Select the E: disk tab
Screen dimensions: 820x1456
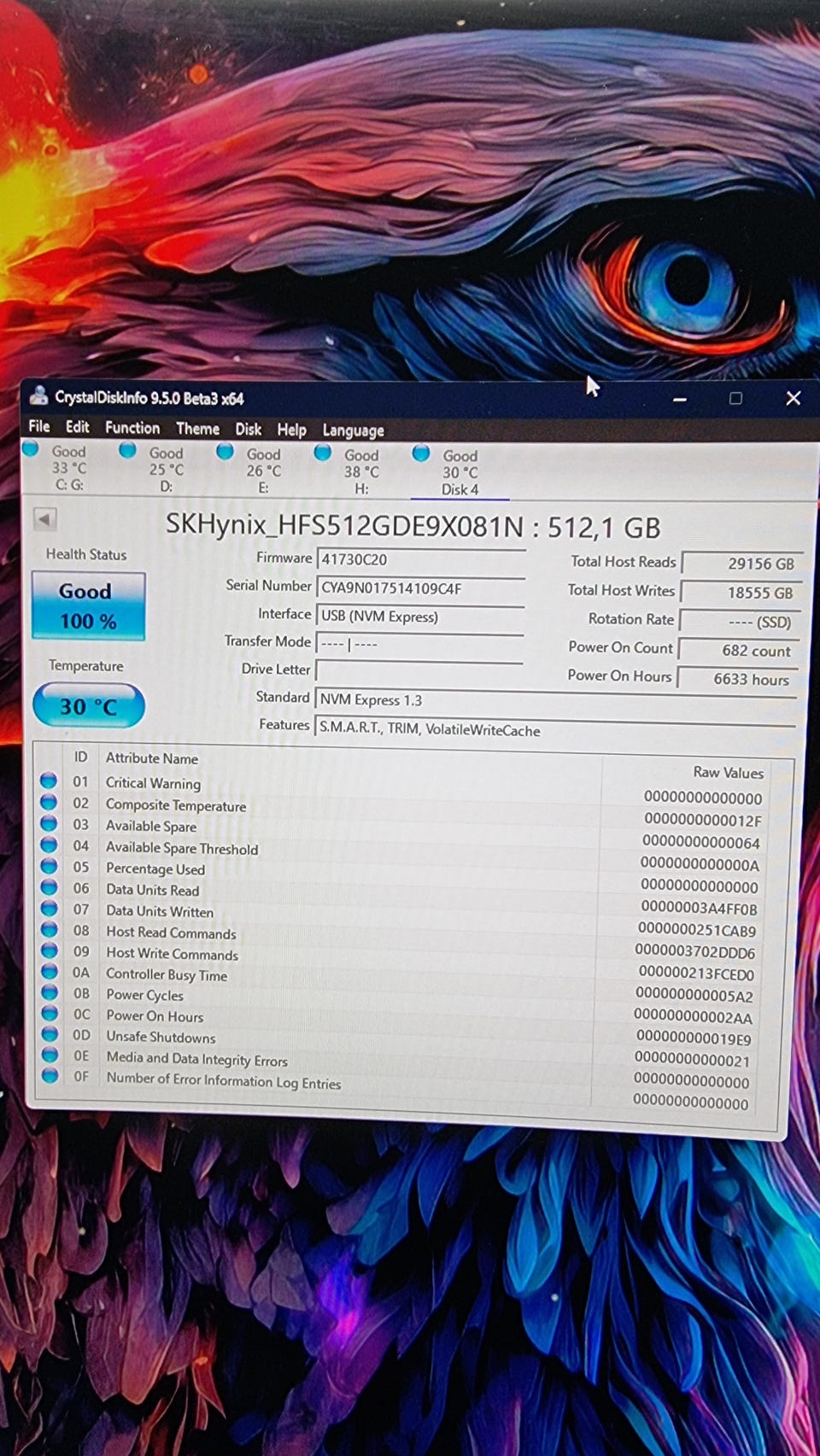(x=263, y=471)
